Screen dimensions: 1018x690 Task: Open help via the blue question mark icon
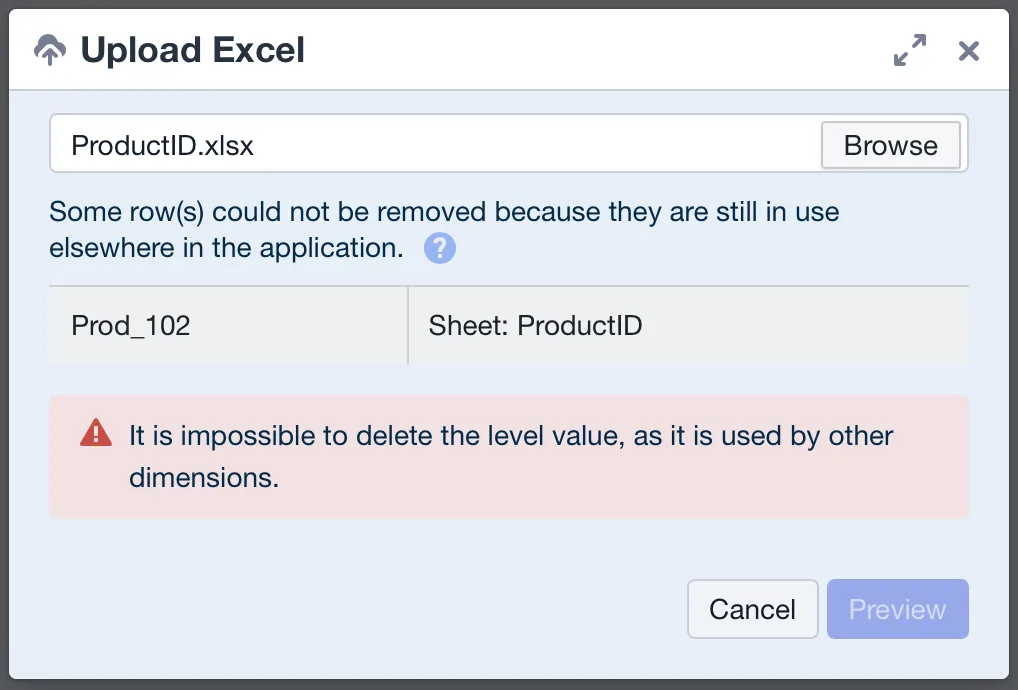[440, 248]
